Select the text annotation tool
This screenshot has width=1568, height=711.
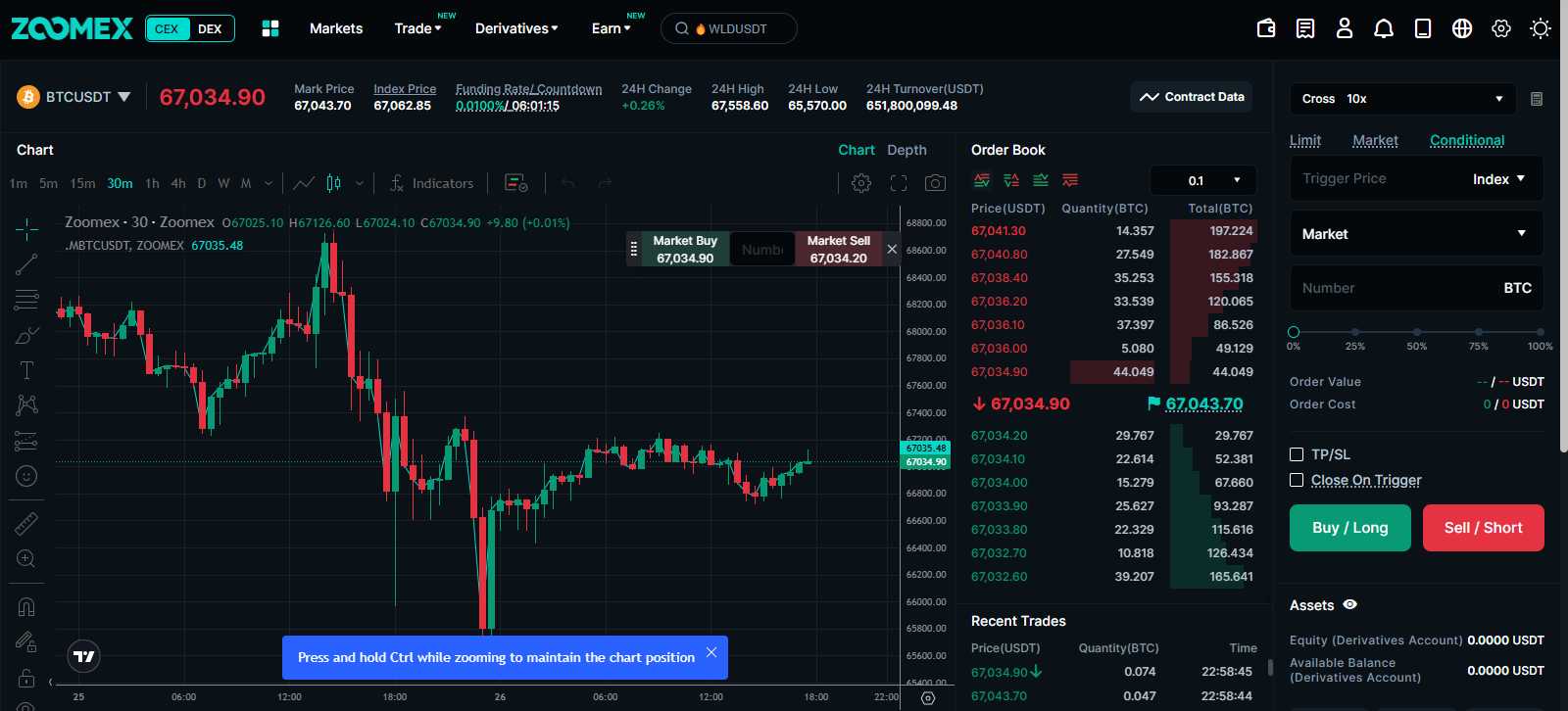coord(26,370)
